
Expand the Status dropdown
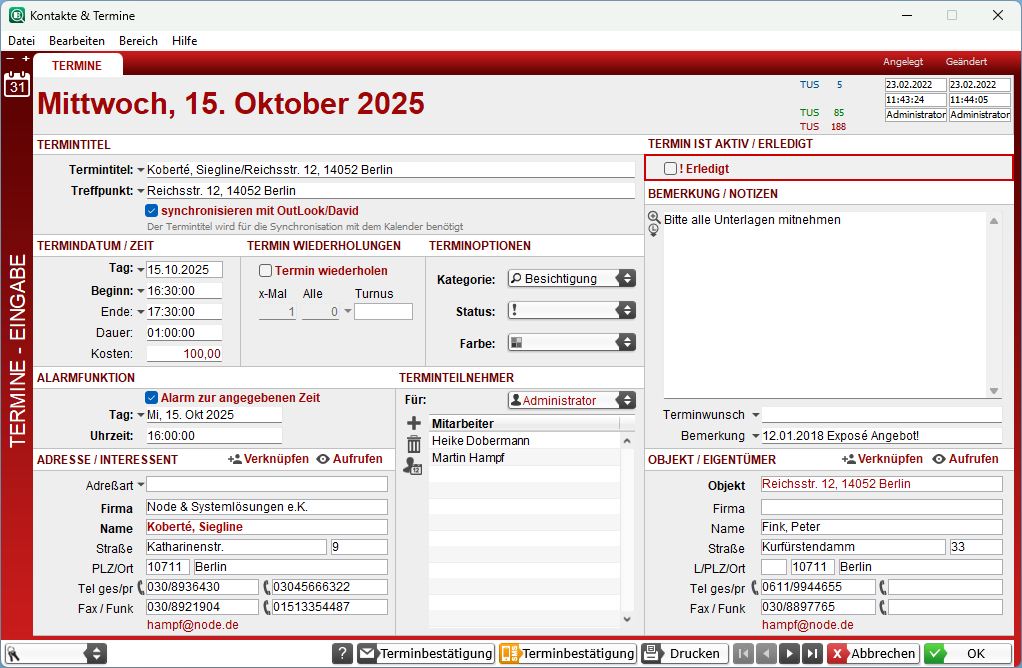click(x=571, y=311)
